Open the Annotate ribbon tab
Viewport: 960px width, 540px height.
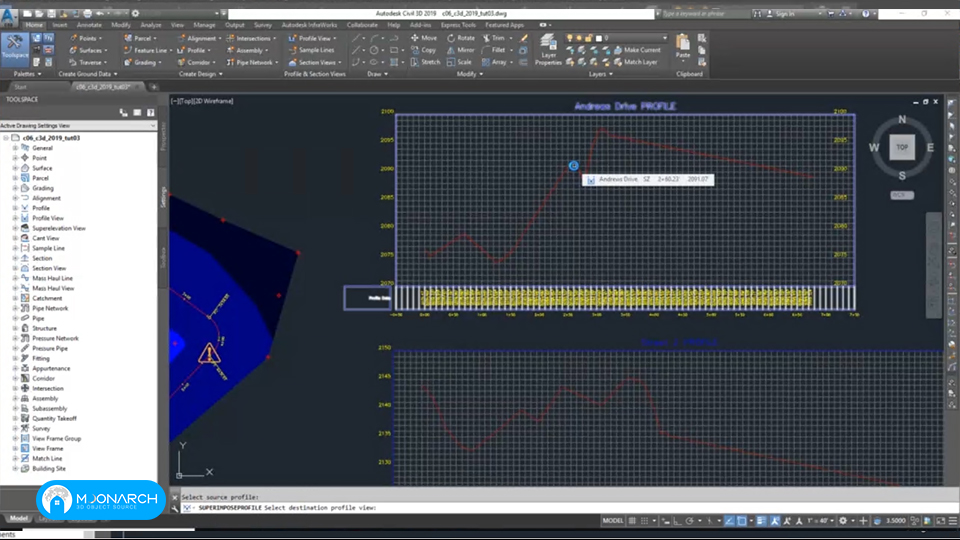click(89, 25)
